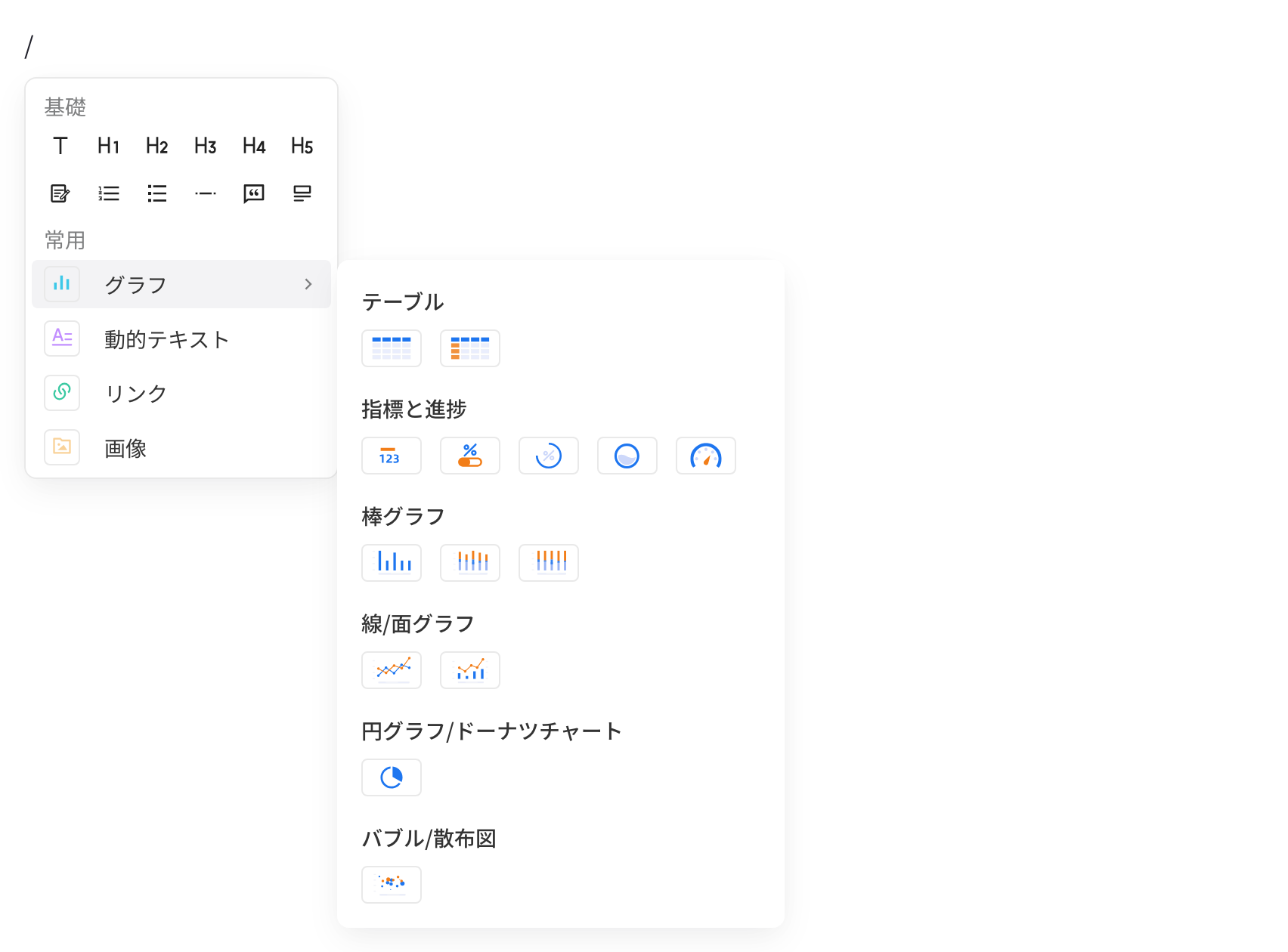Insert the basic blue bar chart
The image size is (1288, 952).
coord(392,563)
